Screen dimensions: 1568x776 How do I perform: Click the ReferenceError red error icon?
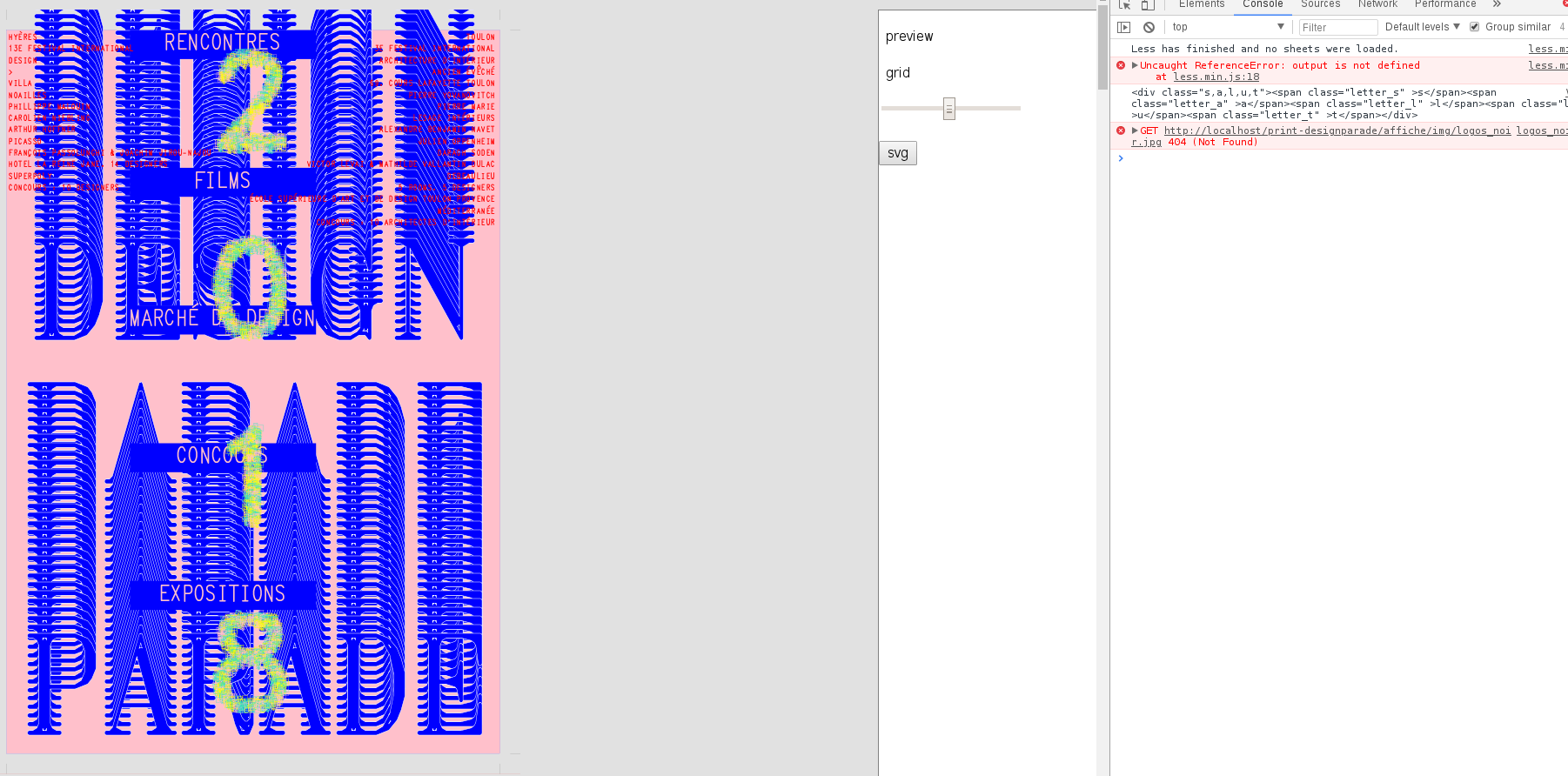1121,65
